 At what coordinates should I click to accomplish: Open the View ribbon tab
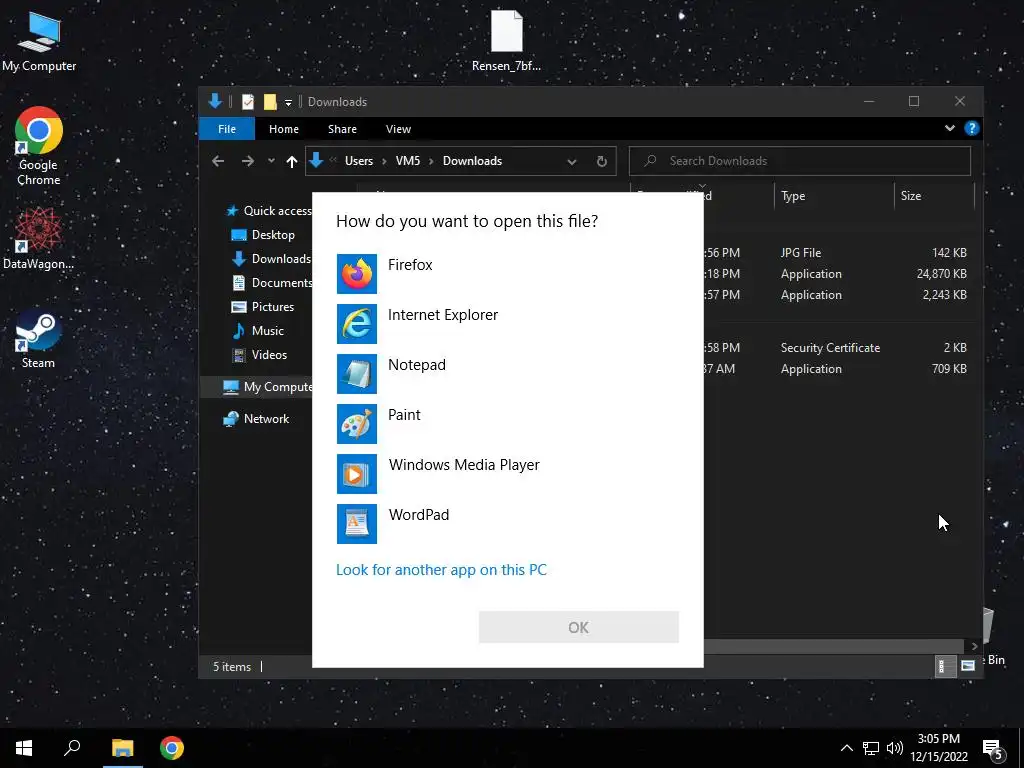click(x=398, y=129)
